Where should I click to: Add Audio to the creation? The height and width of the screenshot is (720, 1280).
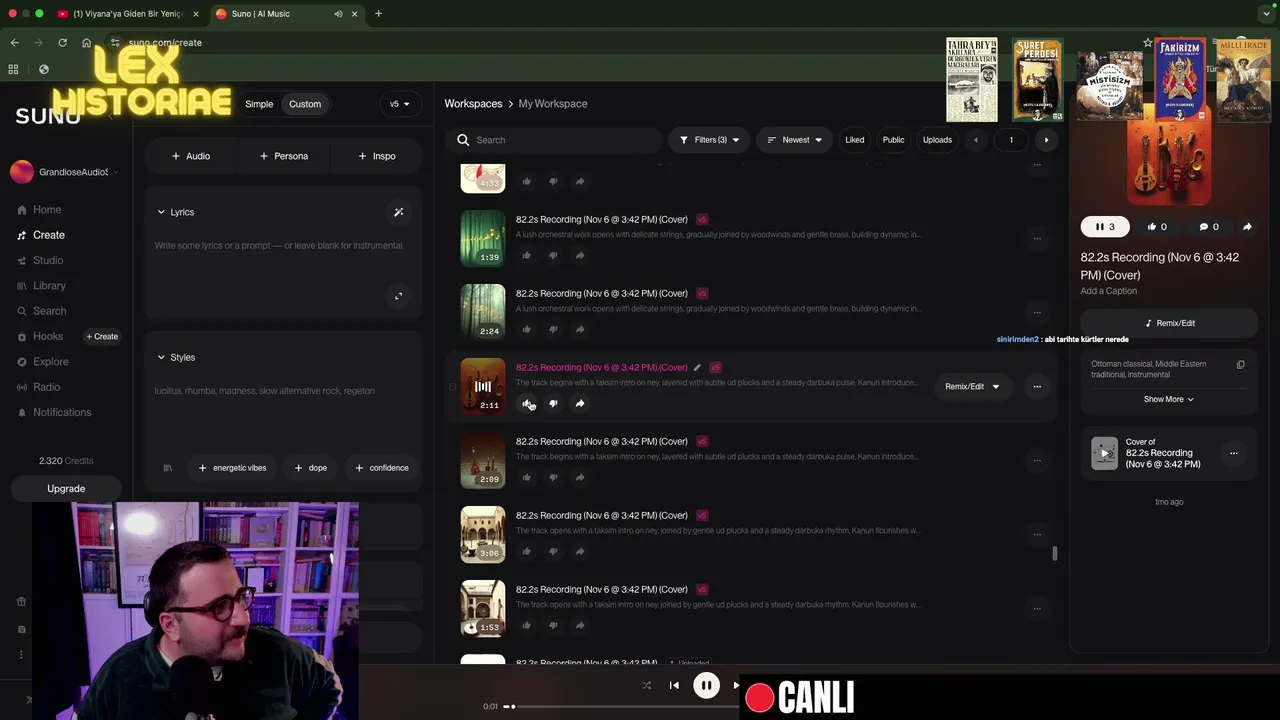pos(191,156)
